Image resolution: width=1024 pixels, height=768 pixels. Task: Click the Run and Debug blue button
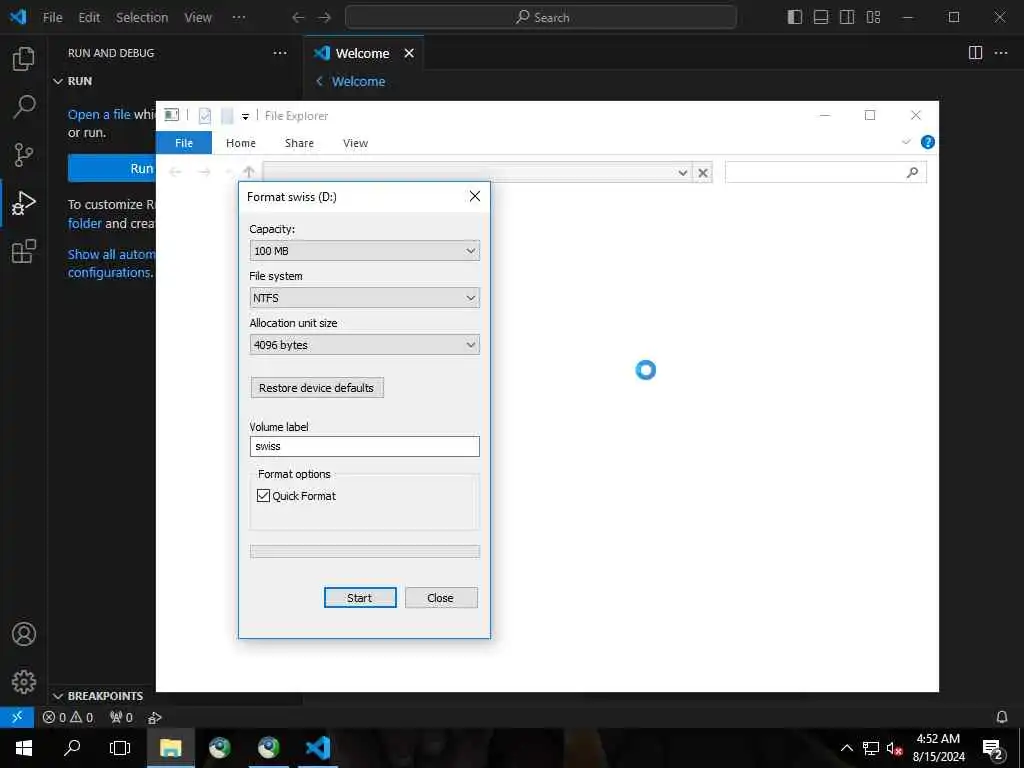(x=112, y=168)
